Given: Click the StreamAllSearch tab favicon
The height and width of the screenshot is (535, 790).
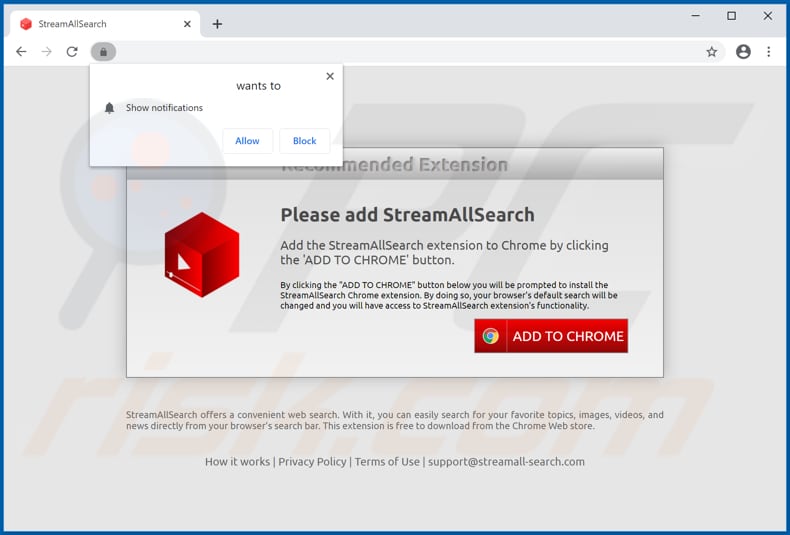Looking at the screenshot, I should click(x=26, y=24).
